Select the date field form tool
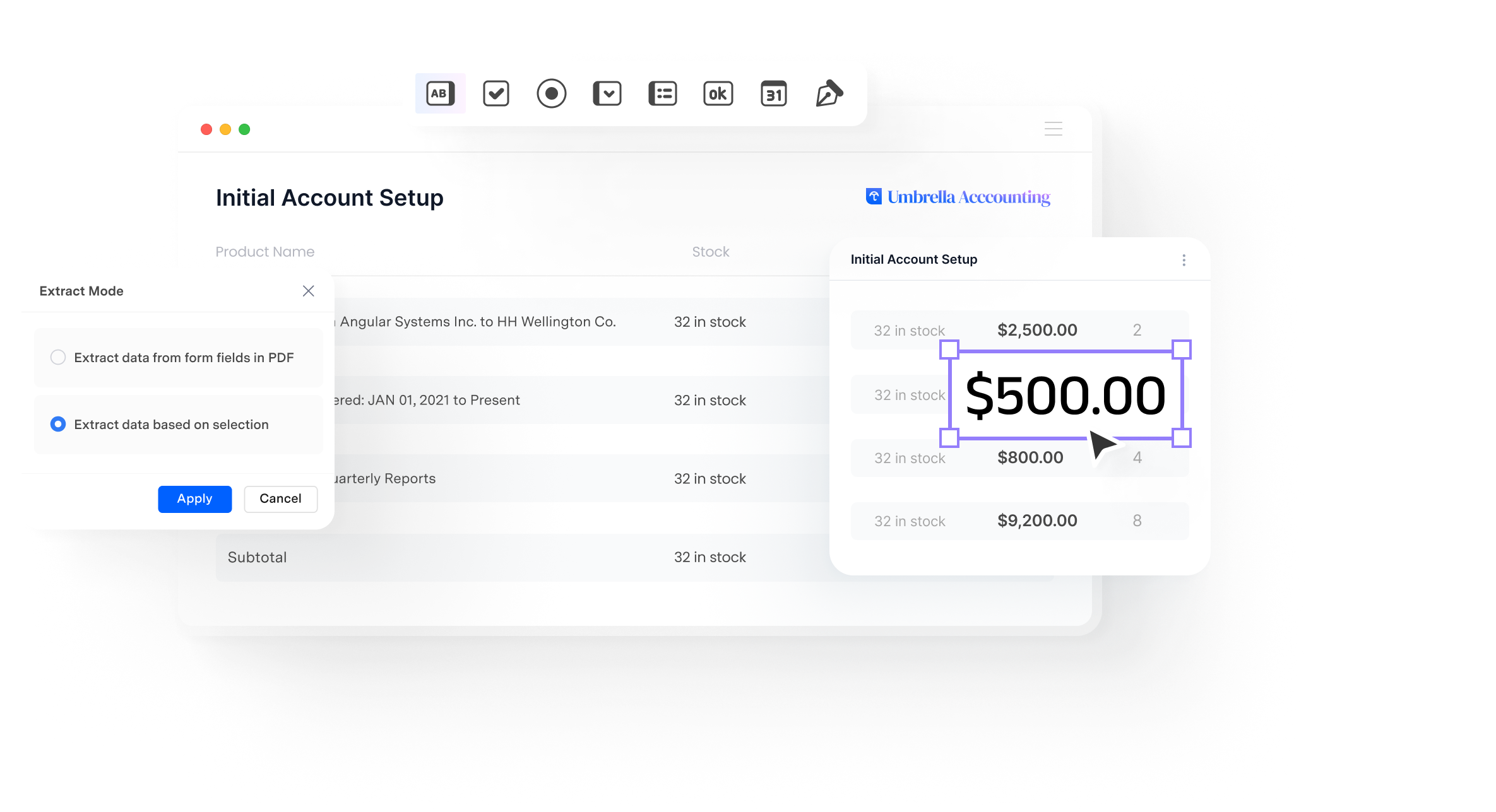The image size is (1496, 812). pyautogui.click(x=774, y=94)
